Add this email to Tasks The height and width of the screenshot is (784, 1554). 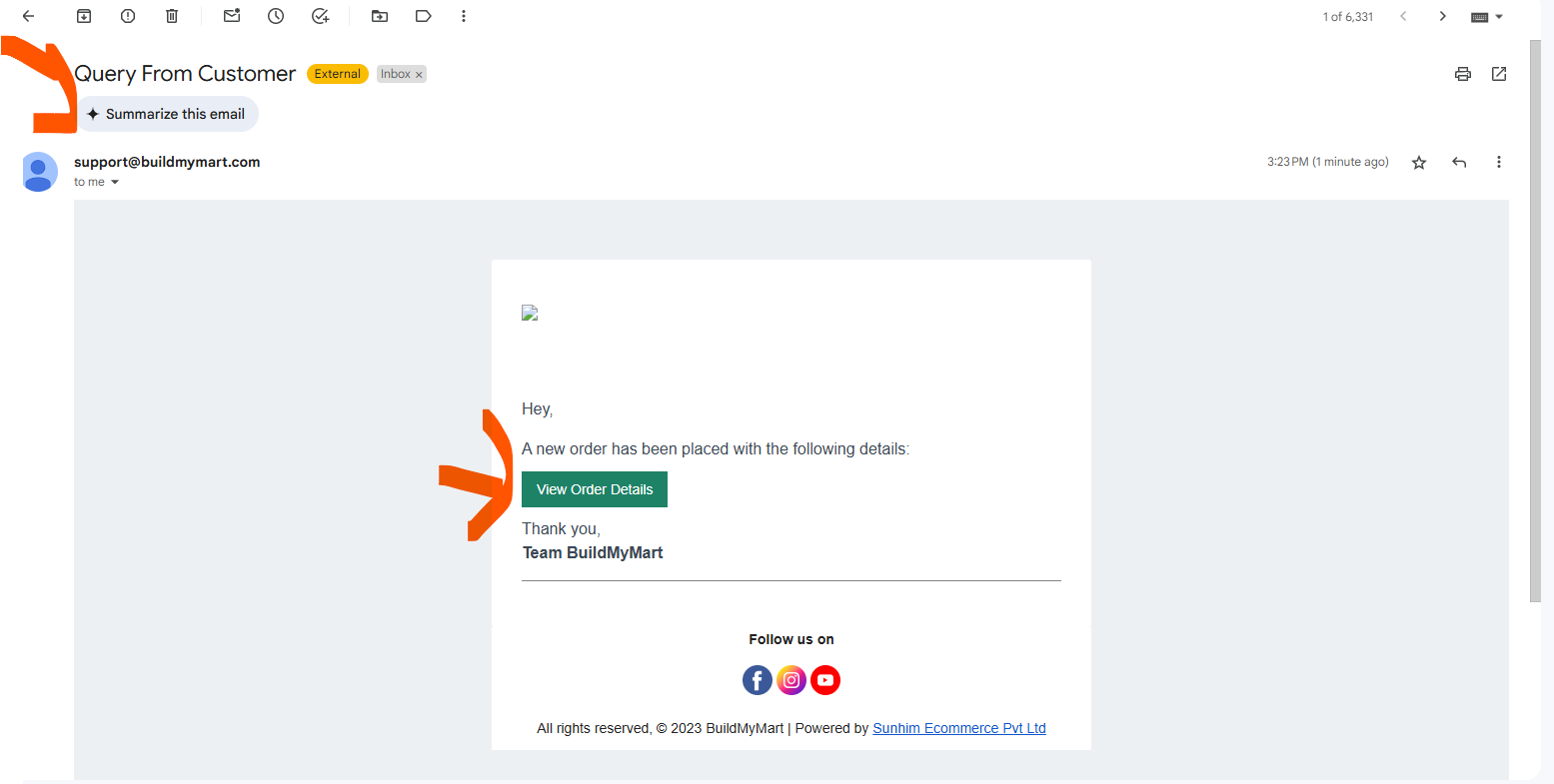tap(320, 16)
